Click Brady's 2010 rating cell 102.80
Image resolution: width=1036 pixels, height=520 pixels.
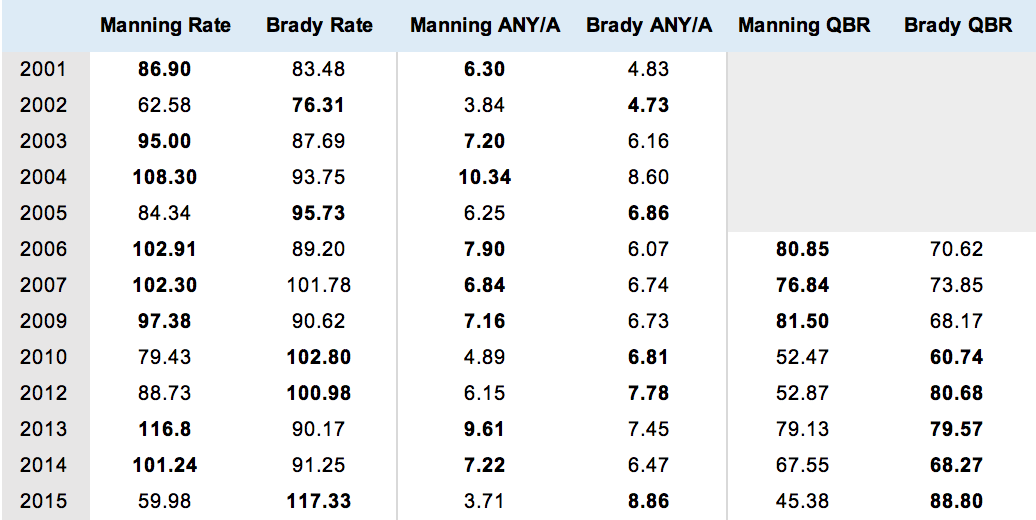(x=319, y=357)
